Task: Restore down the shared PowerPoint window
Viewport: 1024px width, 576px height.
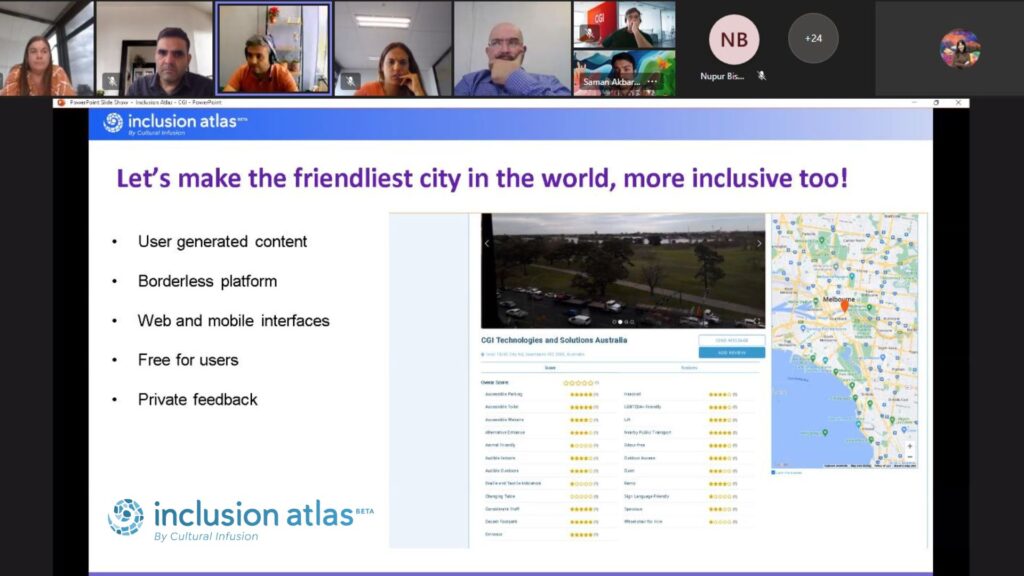Action: tap(936, 103)
